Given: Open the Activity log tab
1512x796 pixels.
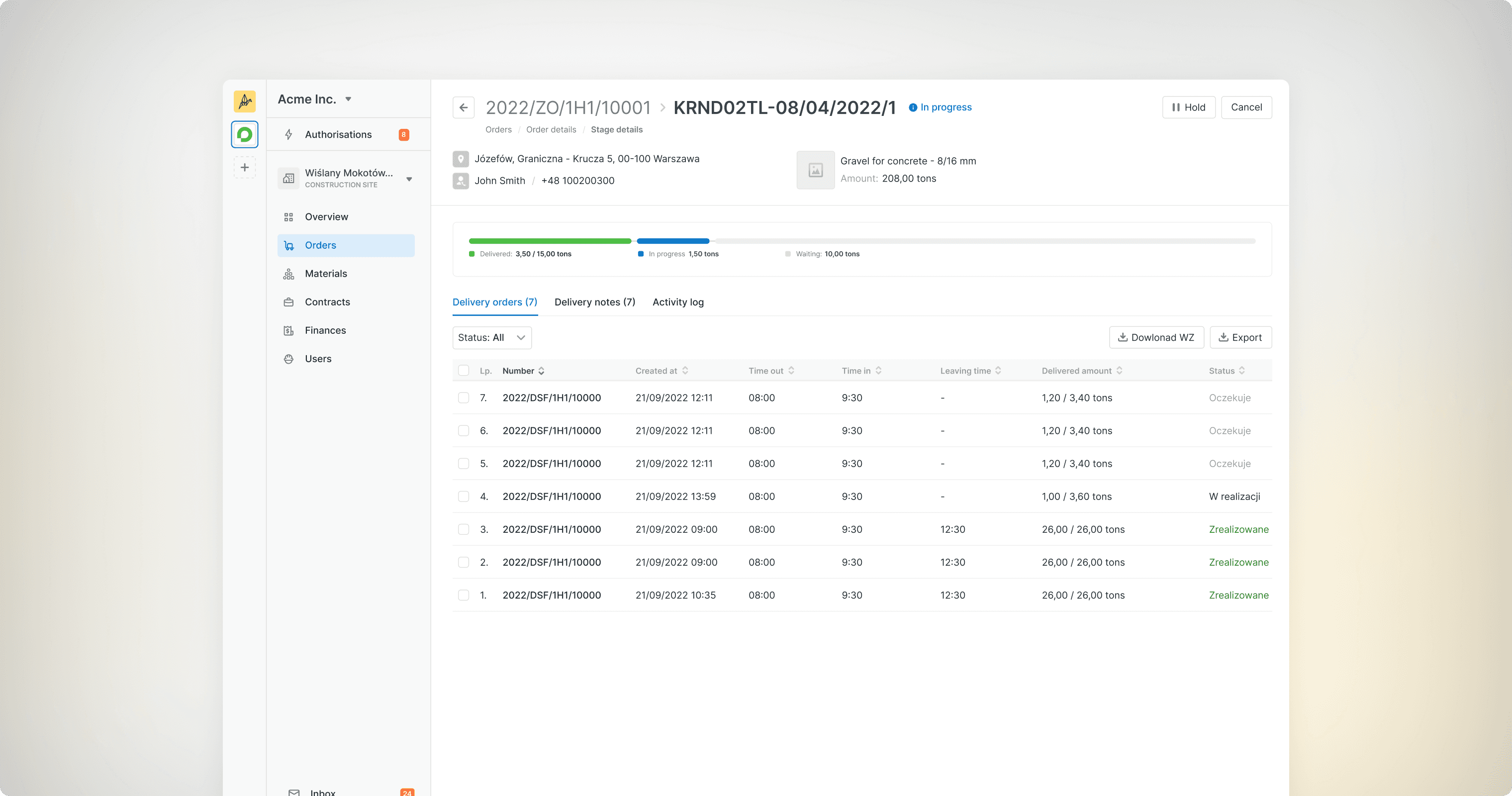Looking at the screenshot, I should (x=678, y=301).
